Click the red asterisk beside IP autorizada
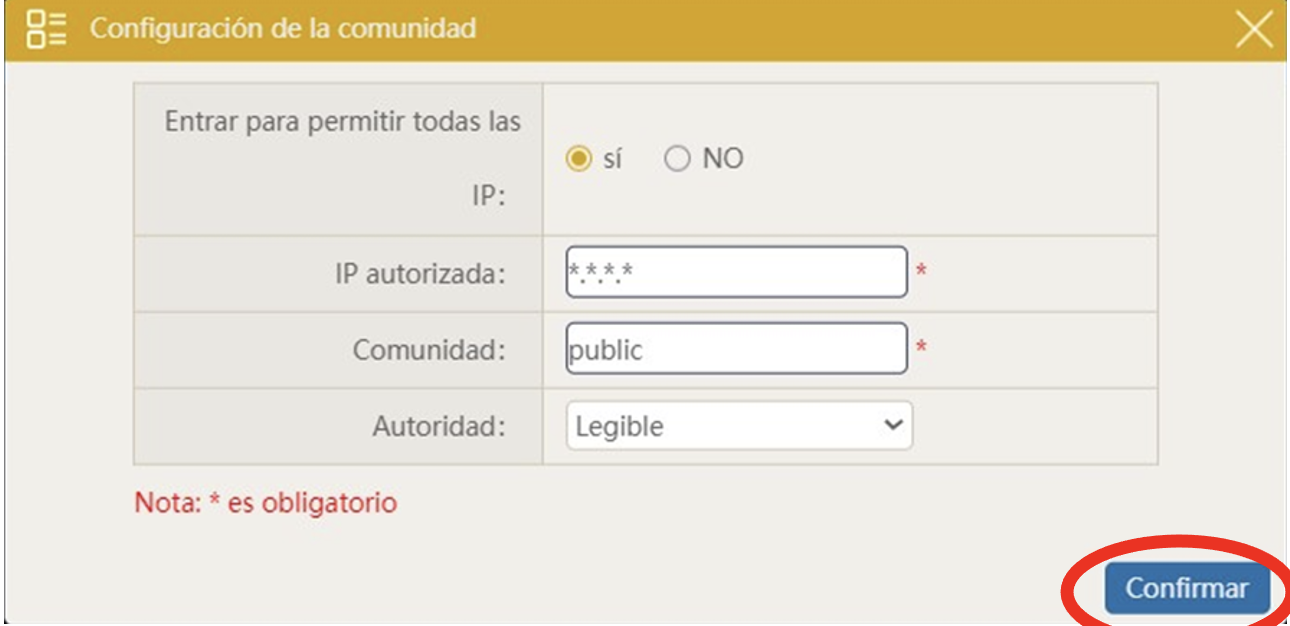This screenshot has height=626, width=1290. pyautogui.click(x=921, y=273)
